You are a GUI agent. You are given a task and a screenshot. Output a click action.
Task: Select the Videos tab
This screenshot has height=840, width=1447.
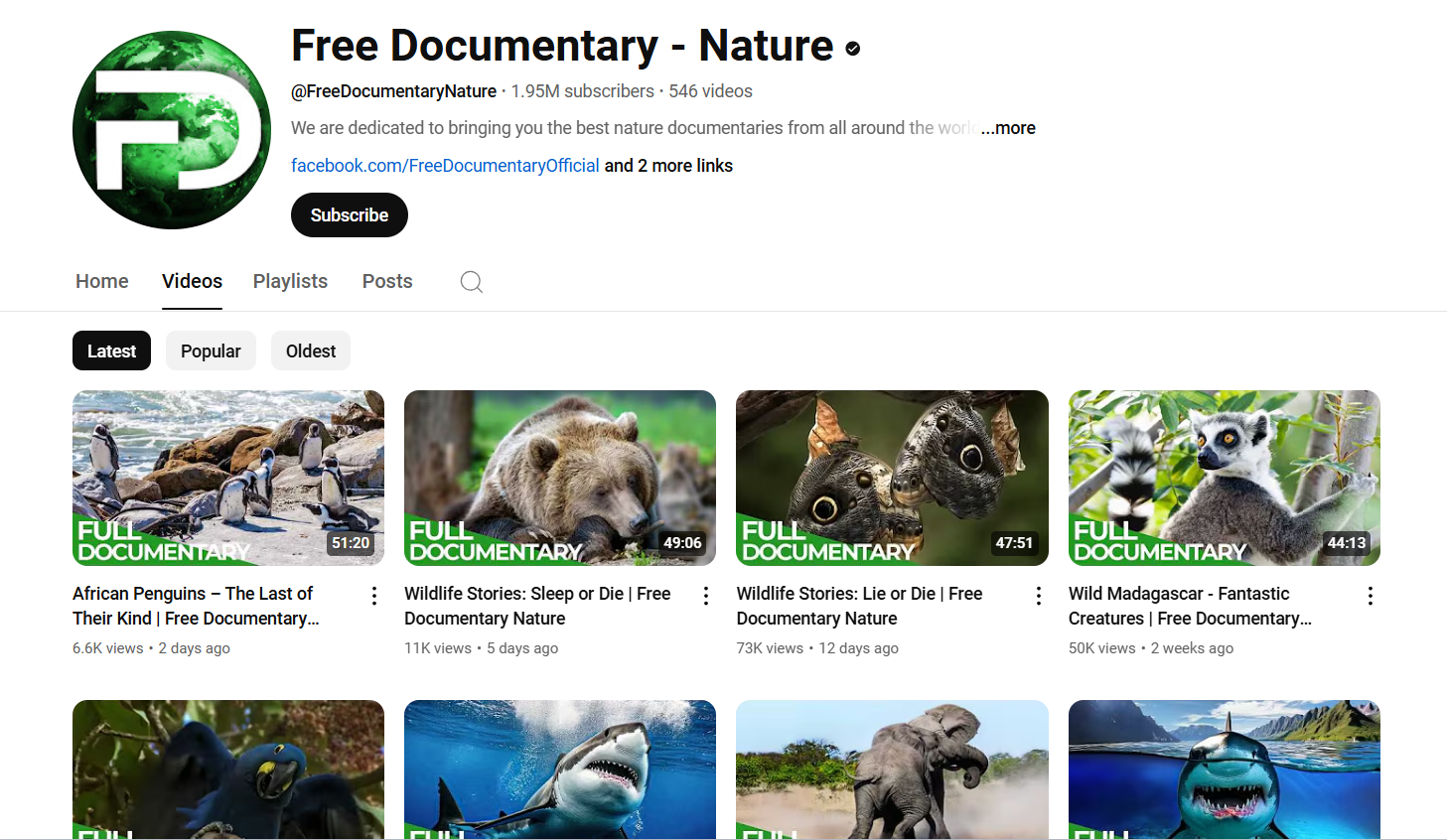[192, 281]
